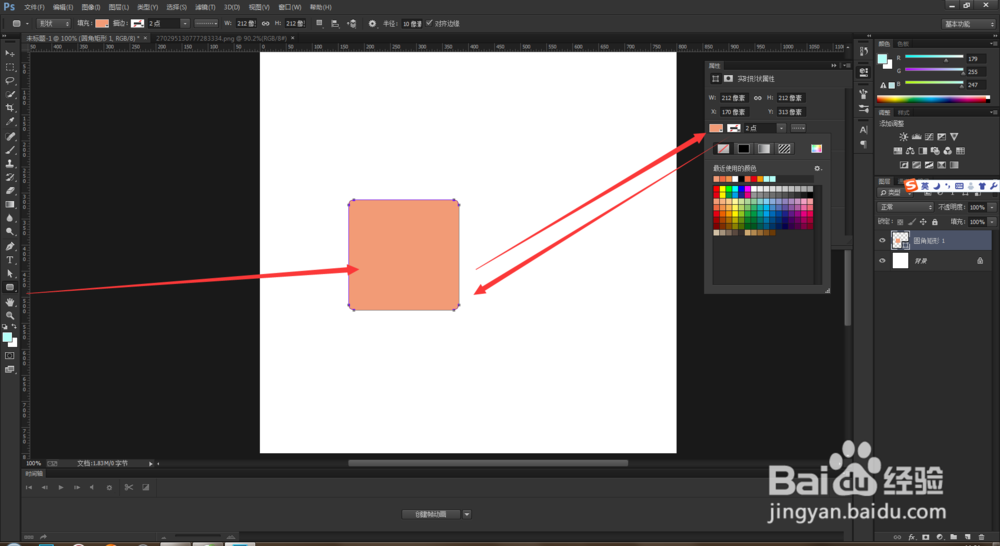Click the geometry options gear in options bar
Viewport: 1000px width, 546px height.
tap(372, 24)
